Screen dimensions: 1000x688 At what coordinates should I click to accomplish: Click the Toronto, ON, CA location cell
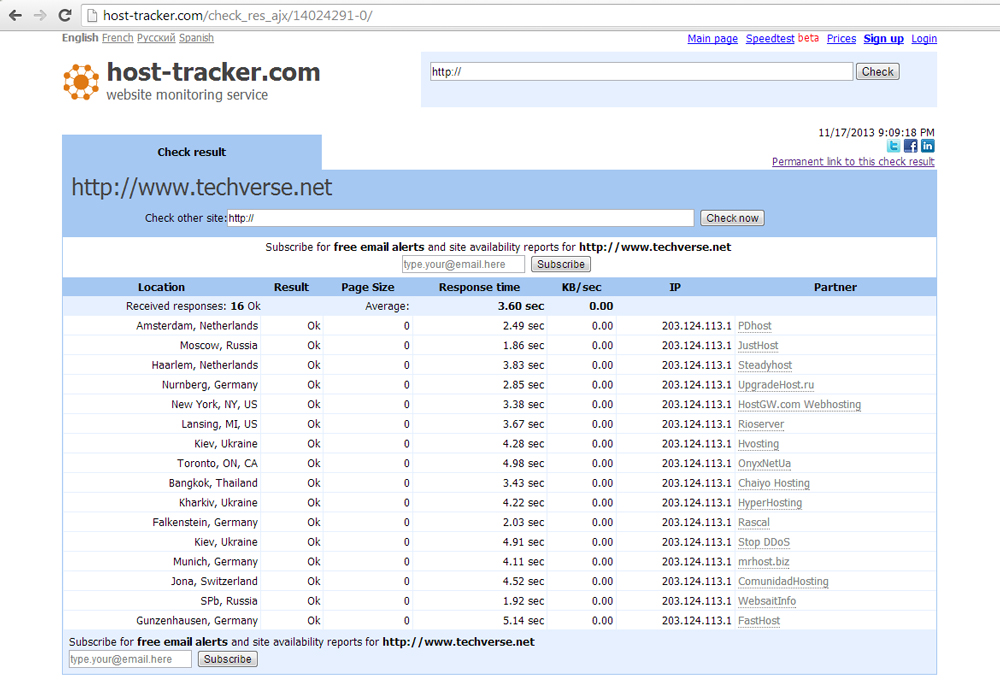(217, 464)
